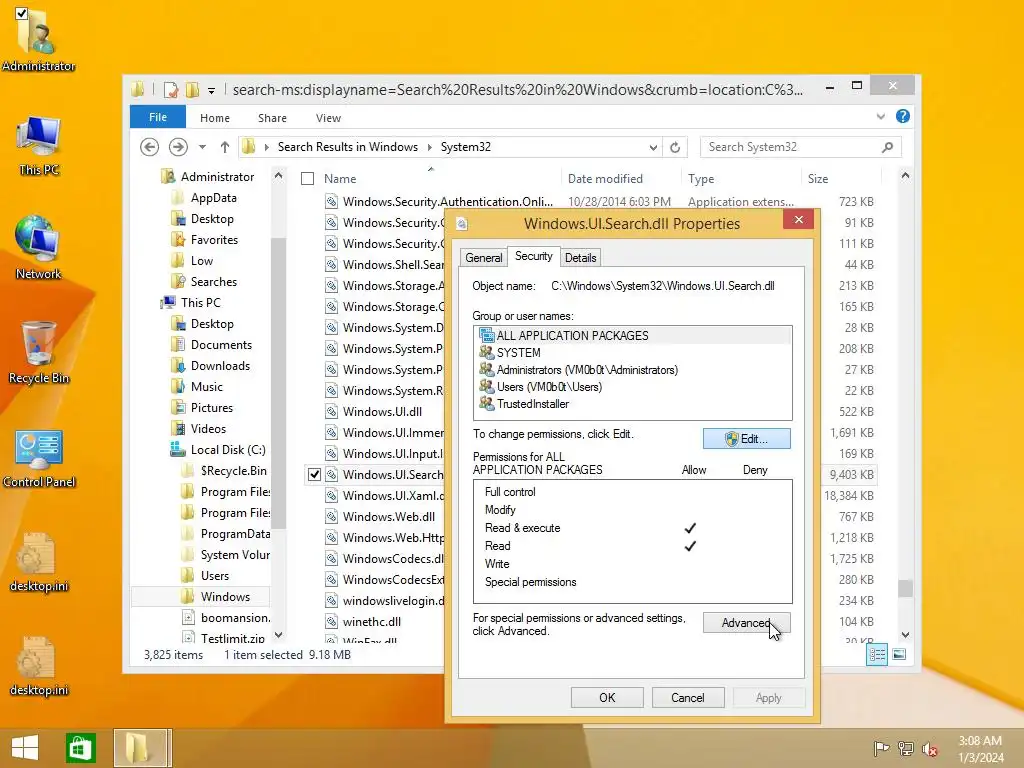Click the navigation pane scrollbar thumb
The width and height of the screenshot is (1024, 768).
click(x=278, y=383)
